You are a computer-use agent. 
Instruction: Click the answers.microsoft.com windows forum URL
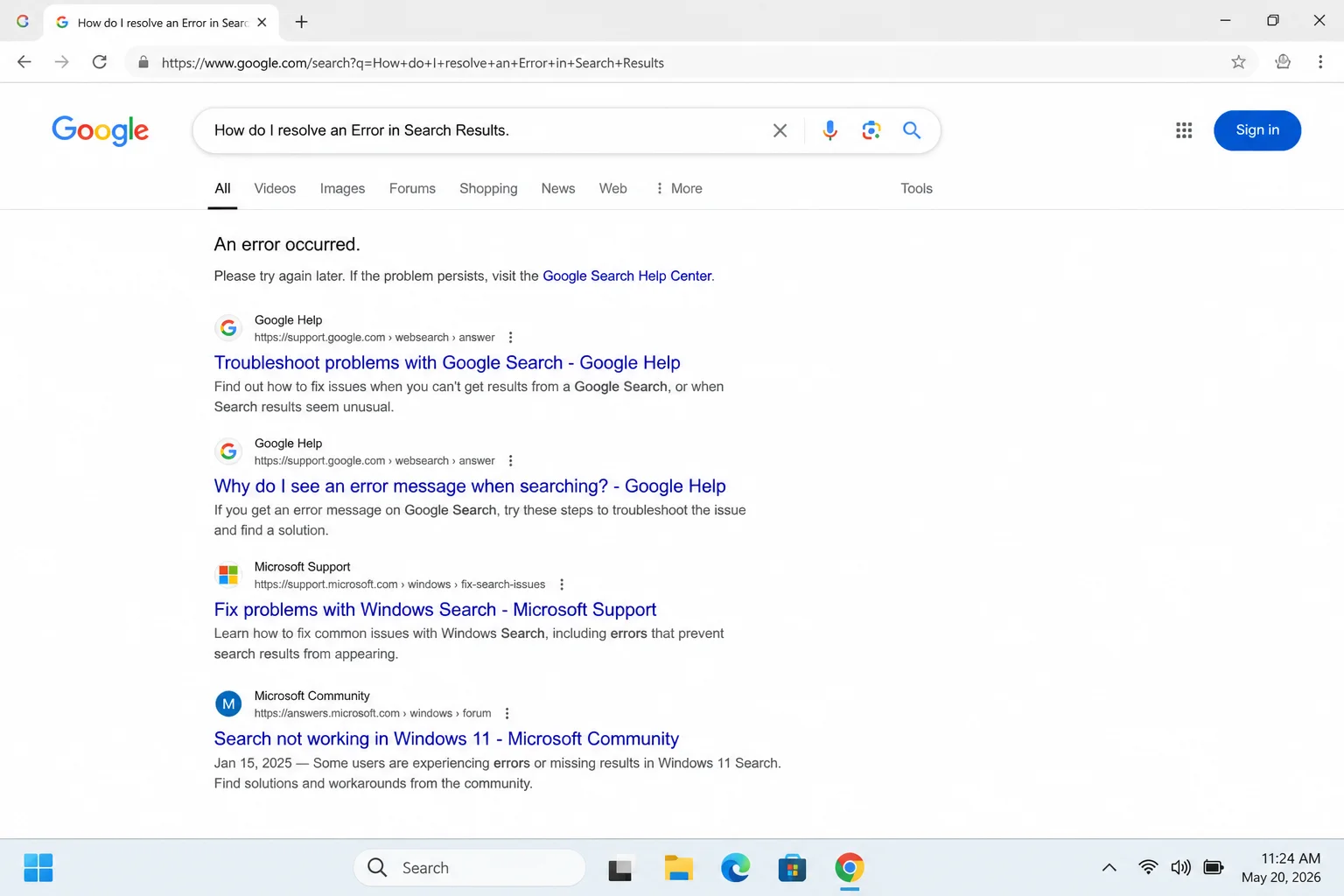coord(373,714)
